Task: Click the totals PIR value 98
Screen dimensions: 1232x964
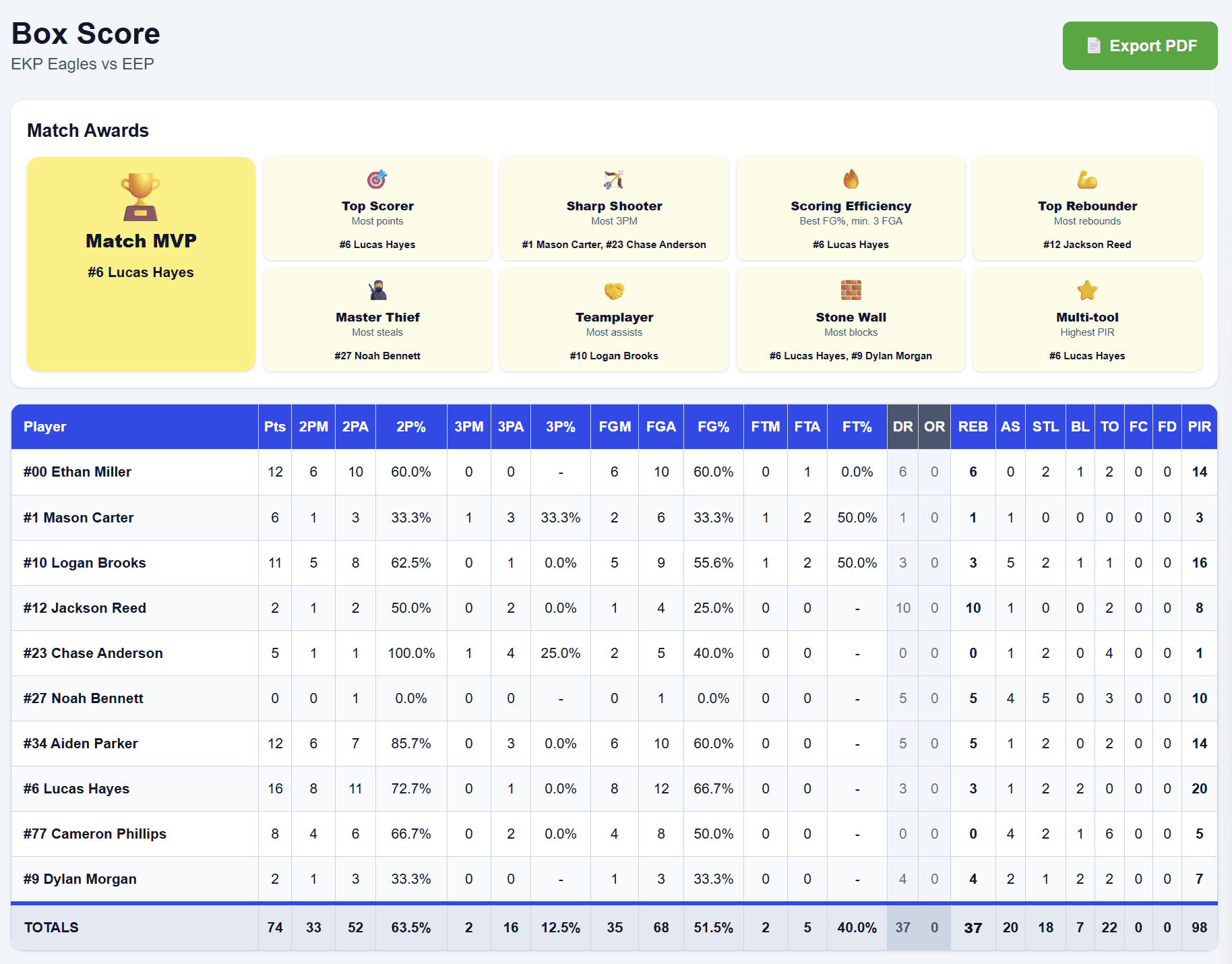Action: (1199, 928)
